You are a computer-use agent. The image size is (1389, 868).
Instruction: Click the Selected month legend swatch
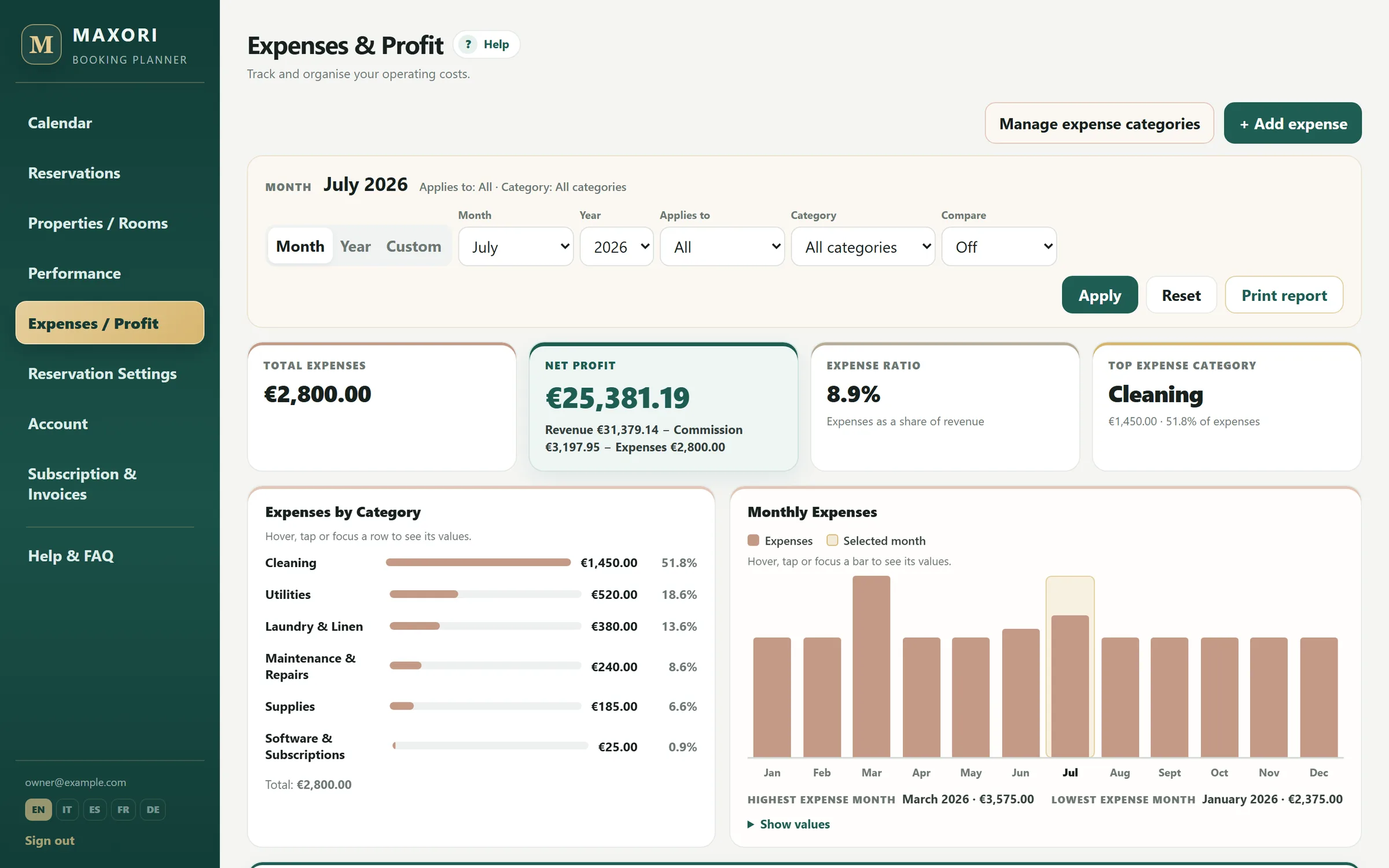(832, 540)
